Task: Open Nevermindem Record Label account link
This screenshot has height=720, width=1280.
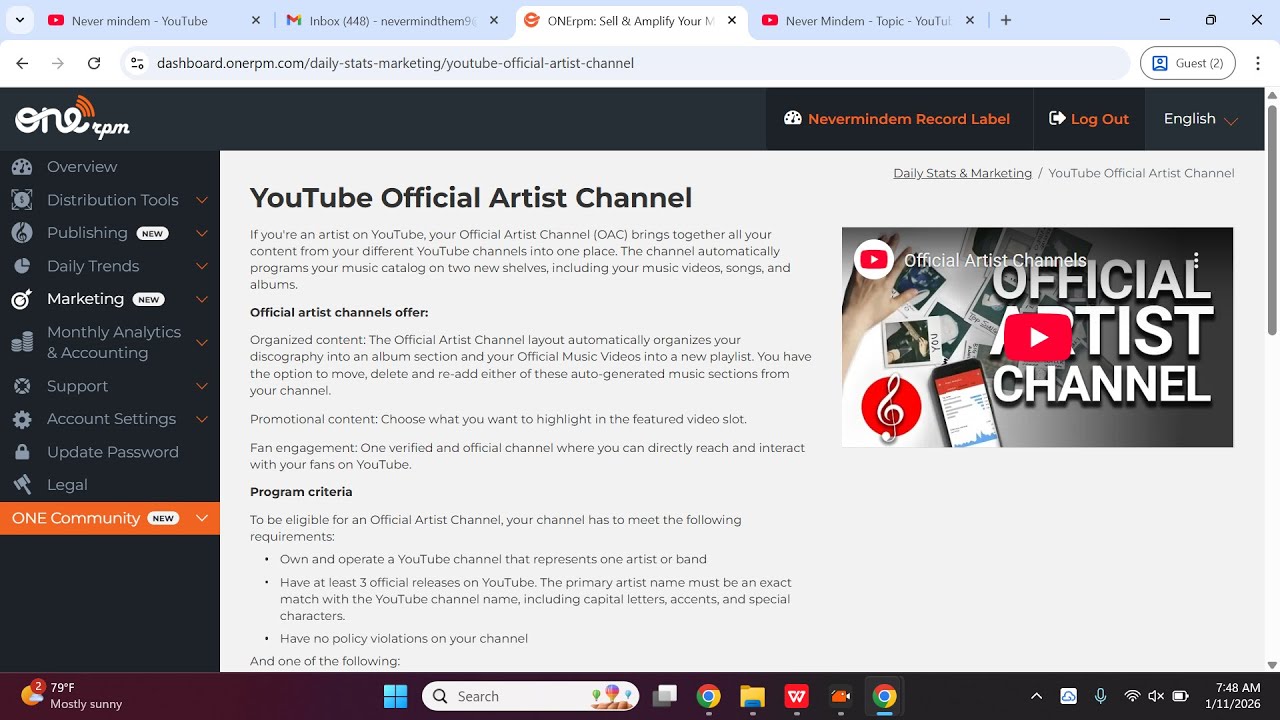Action: pos(897,119)
